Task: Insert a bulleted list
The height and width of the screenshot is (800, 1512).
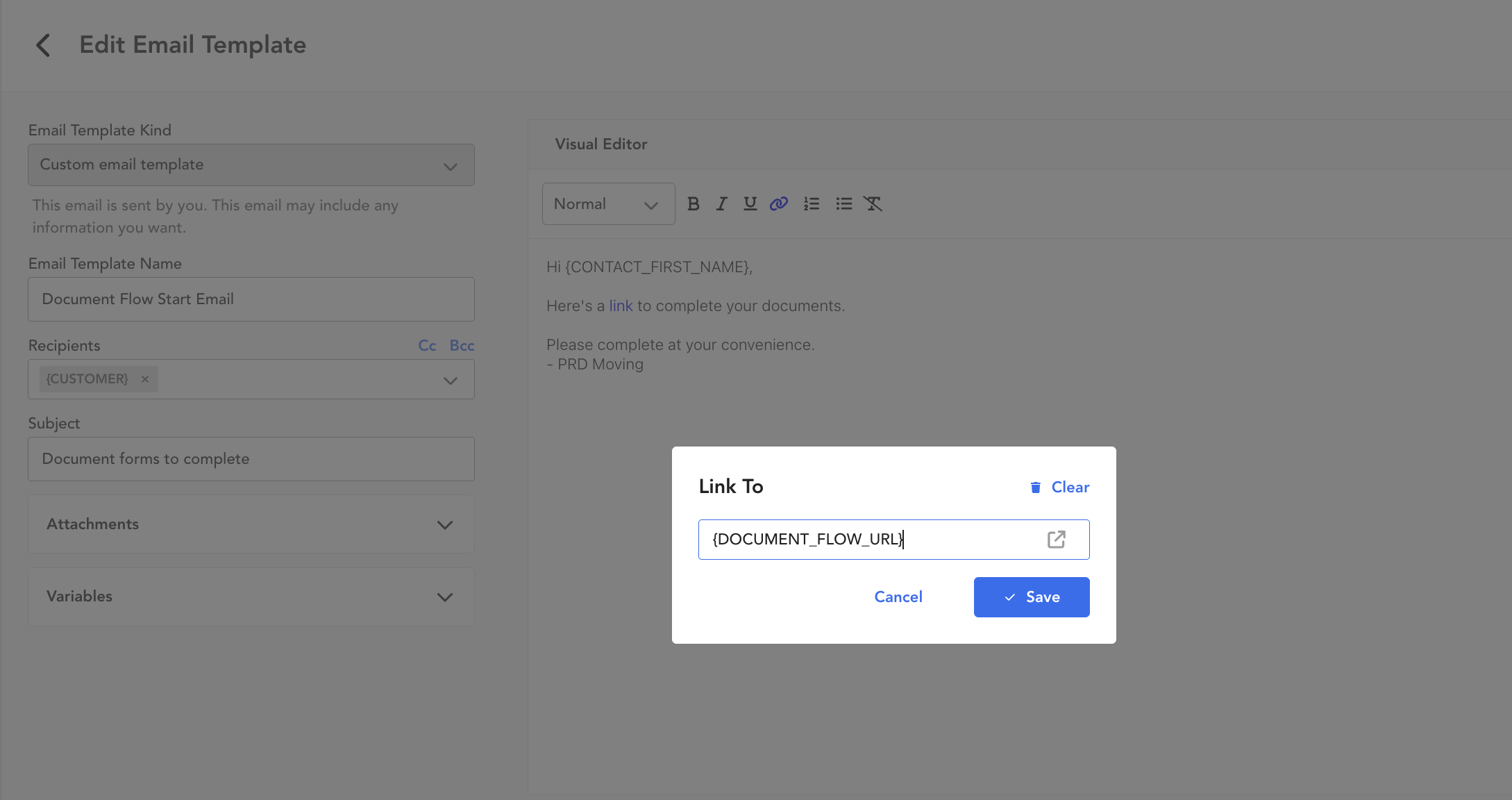Action: 843,203
